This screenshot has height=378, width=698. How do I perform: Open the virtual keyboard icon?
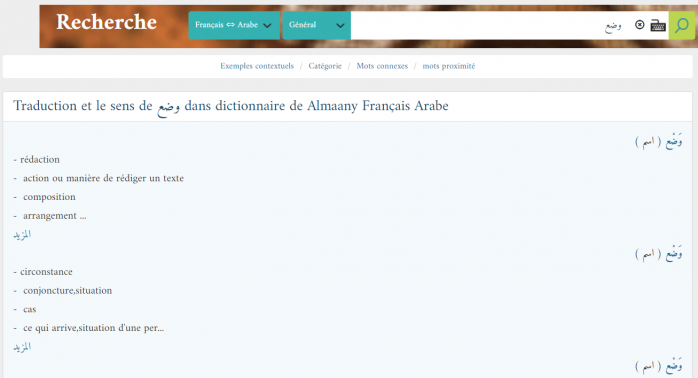point(658,25)
